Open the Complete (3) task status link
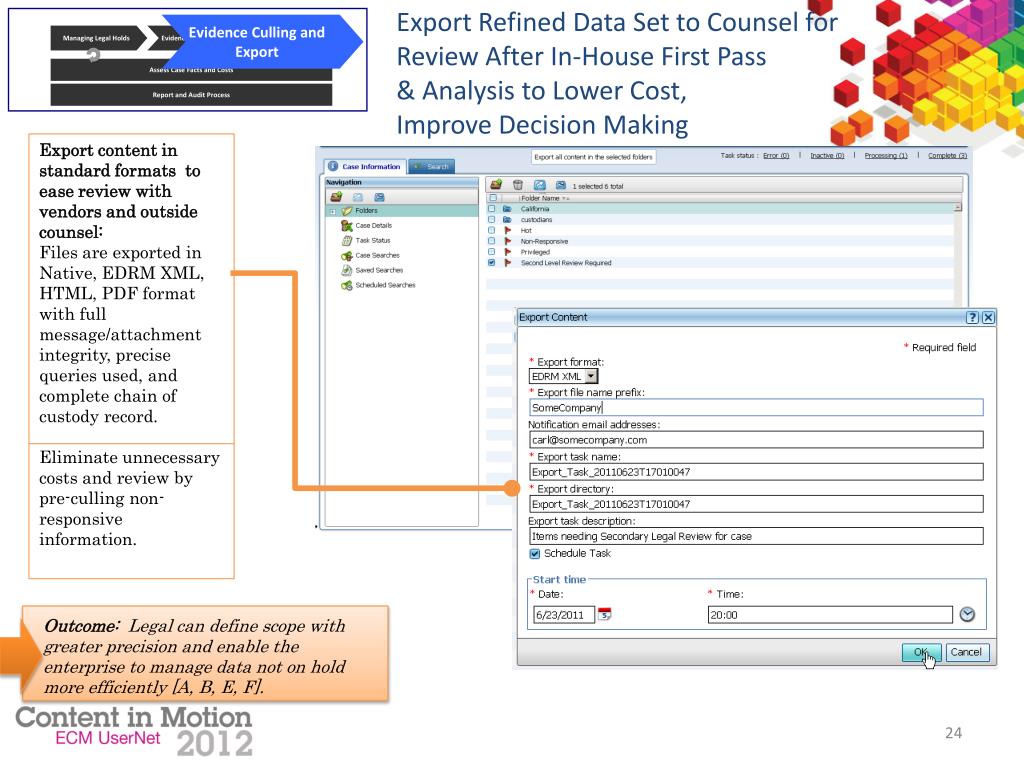The height and width of the screenshot is (768, 1024). [948, 155]
